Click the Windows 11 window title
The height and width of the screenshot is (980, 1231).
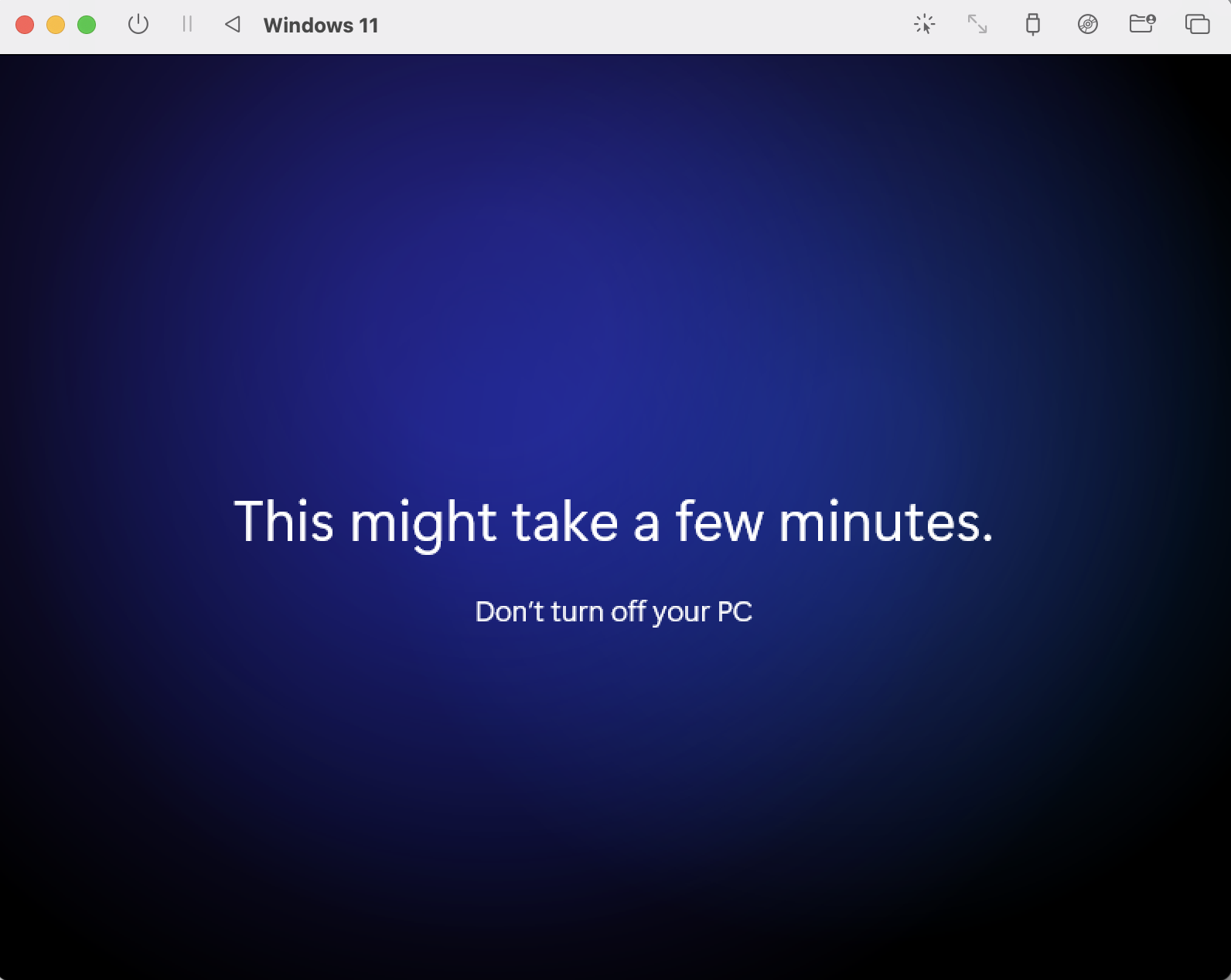coord(321,26)
